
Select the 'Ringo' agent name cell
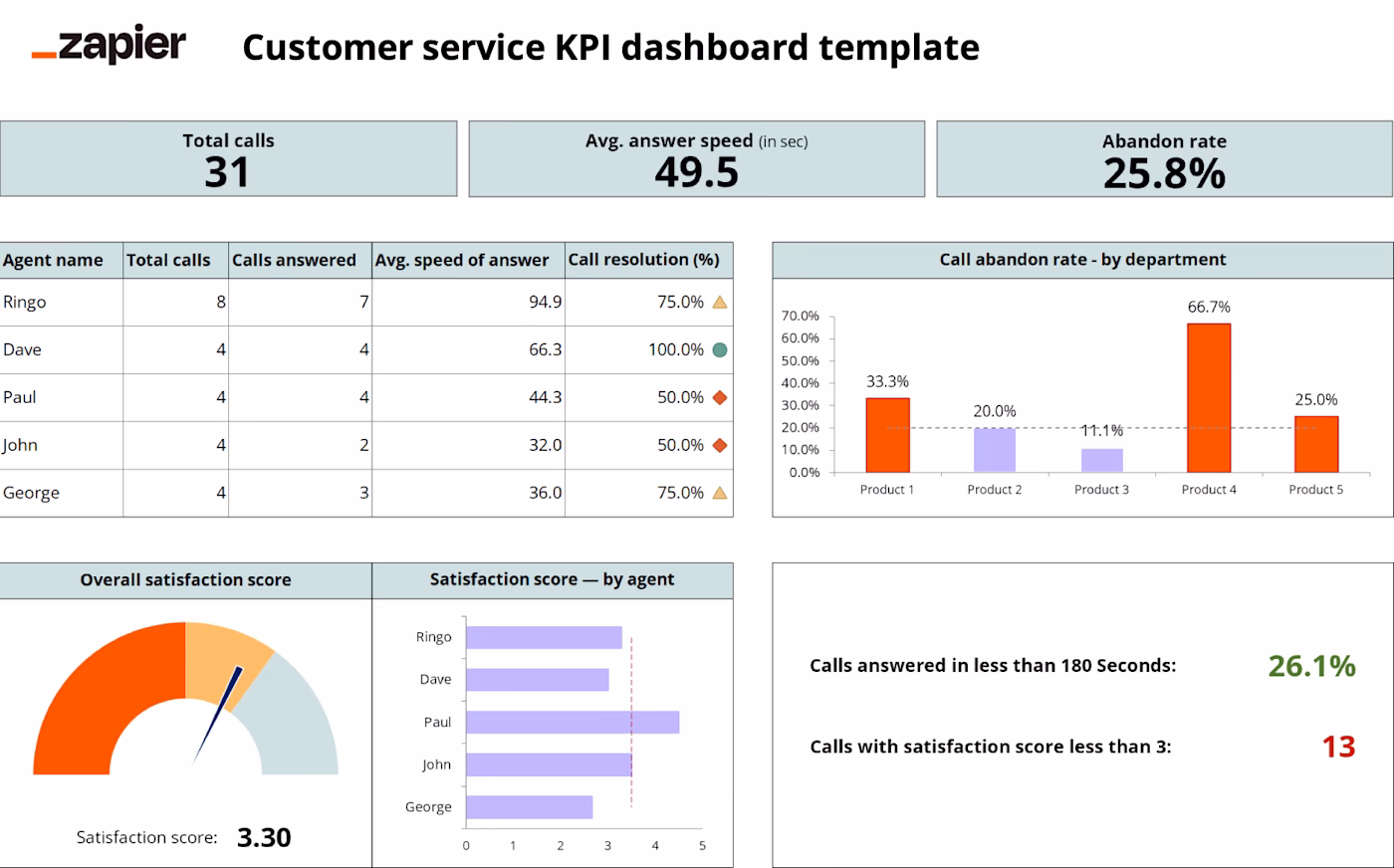(61, 303)
